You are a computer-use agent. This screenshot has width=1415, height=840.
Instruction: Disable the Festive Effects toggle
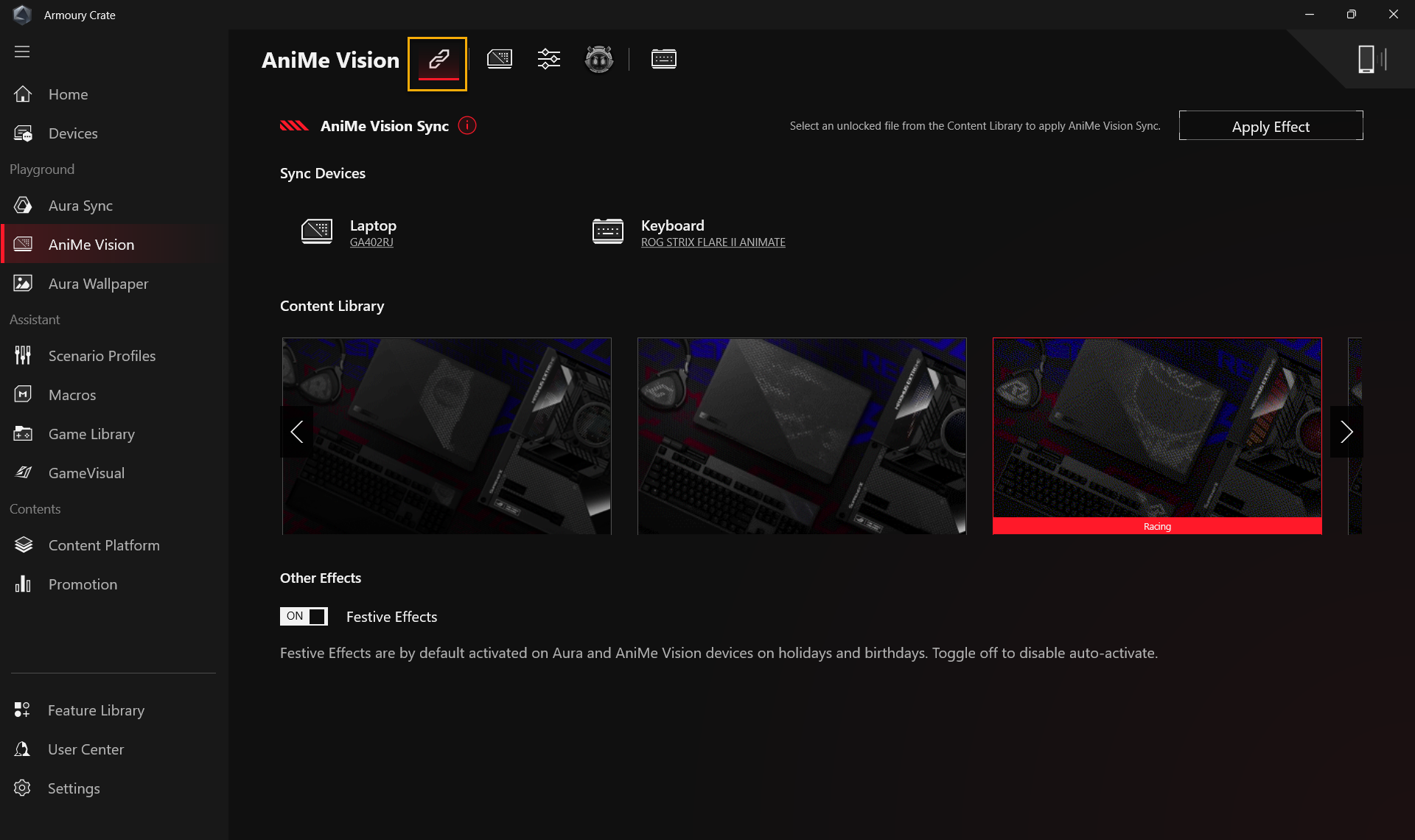(304, 617)
